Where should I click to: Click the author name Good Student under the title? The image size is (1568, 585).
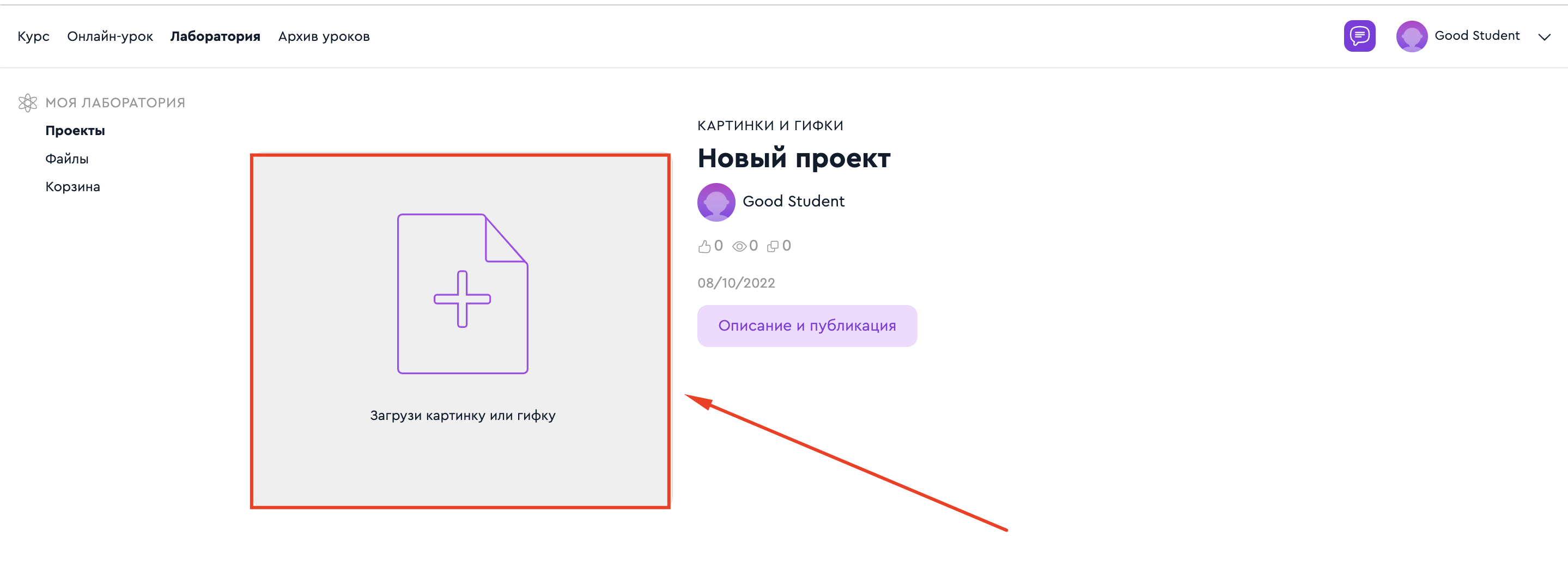[793, 202]
